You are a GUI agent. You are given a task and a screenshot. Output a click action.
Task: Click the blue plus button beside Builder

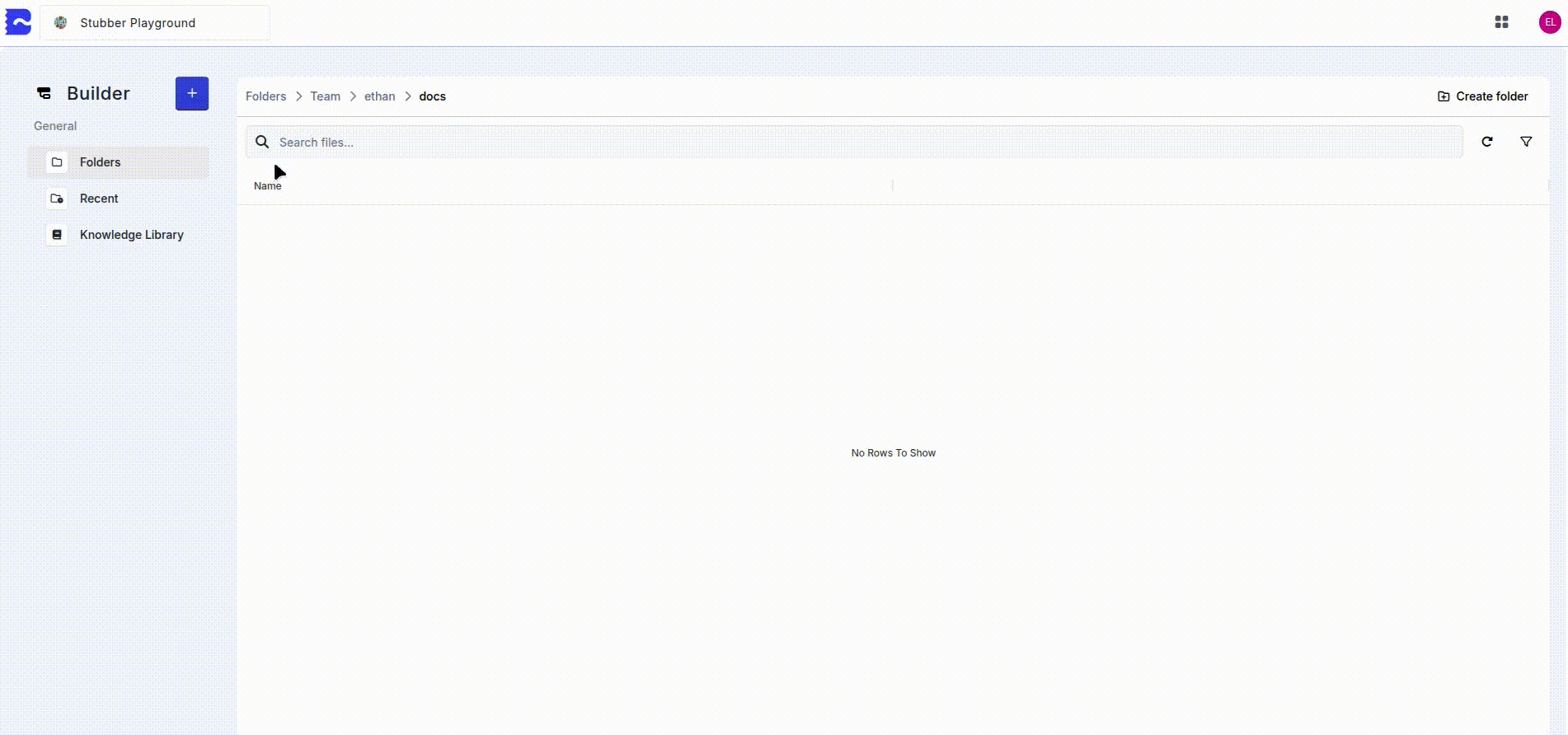pyautogui.click(x=191, y=94)
